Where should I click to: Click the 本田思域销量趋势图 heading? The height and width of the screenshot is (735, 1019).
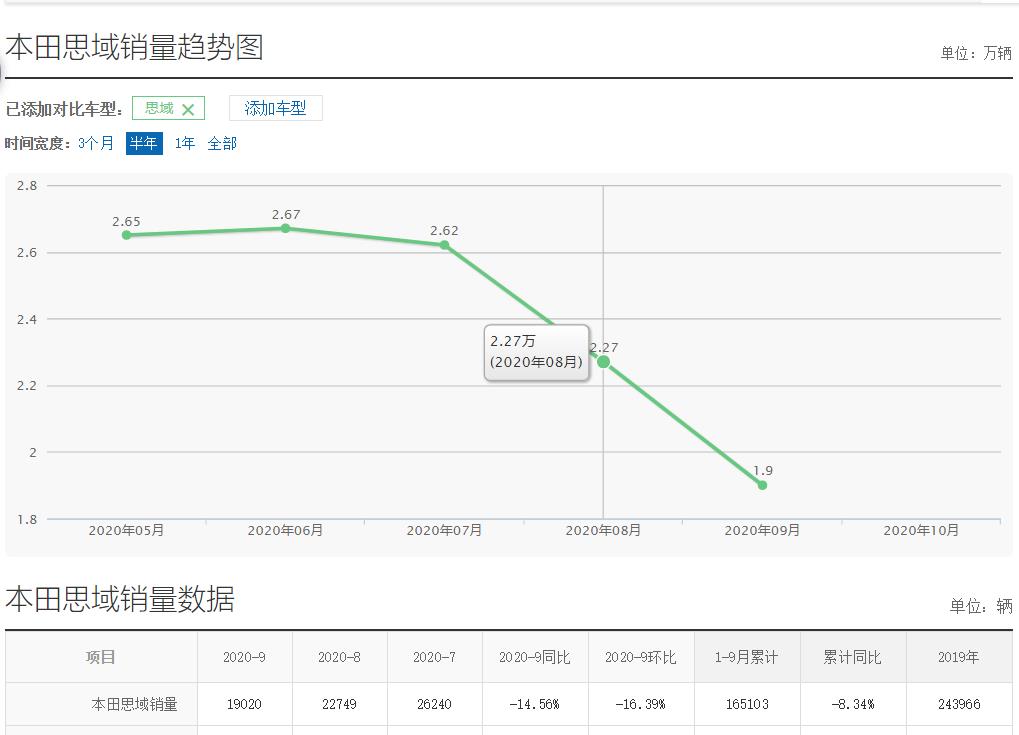coord(135,47)
